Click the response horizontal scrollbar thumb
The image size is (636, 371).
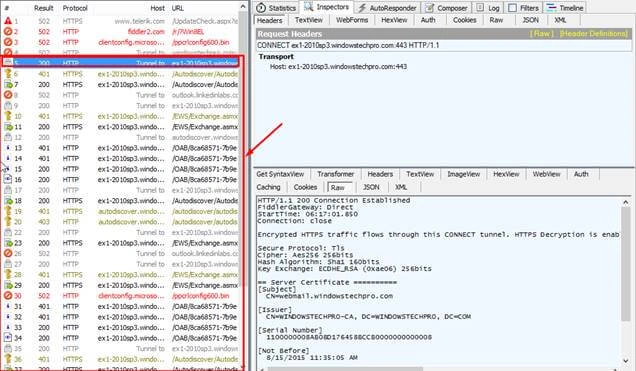point(345,369)
